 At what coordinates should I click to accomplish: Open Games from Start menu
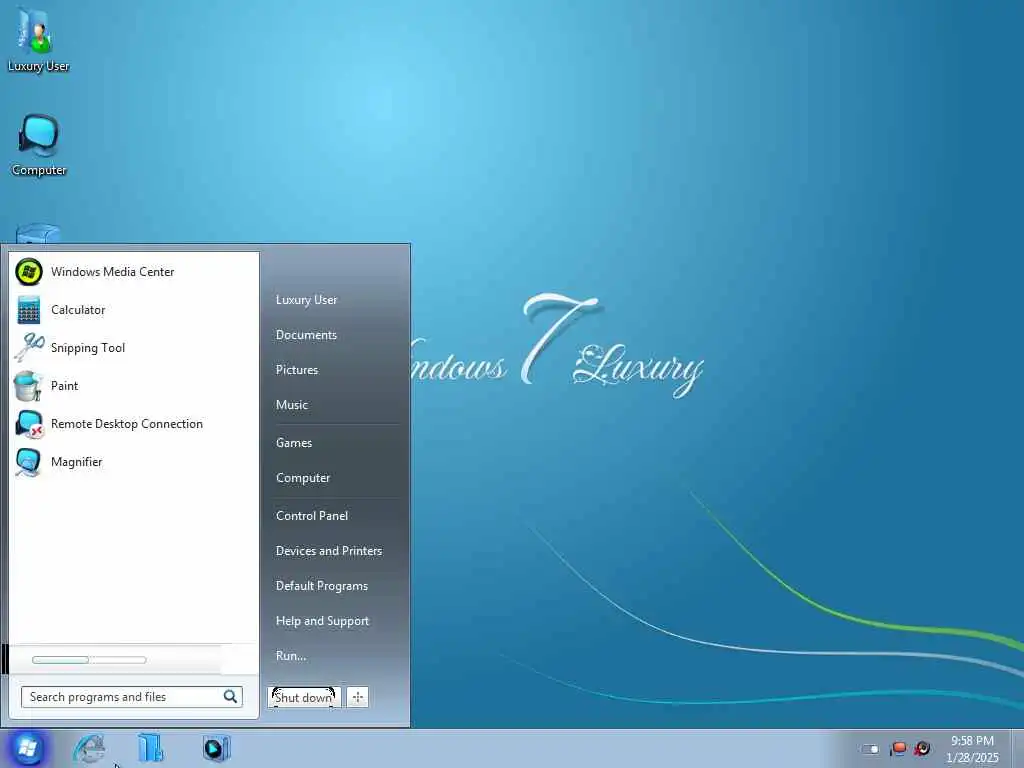click(294, 443)
